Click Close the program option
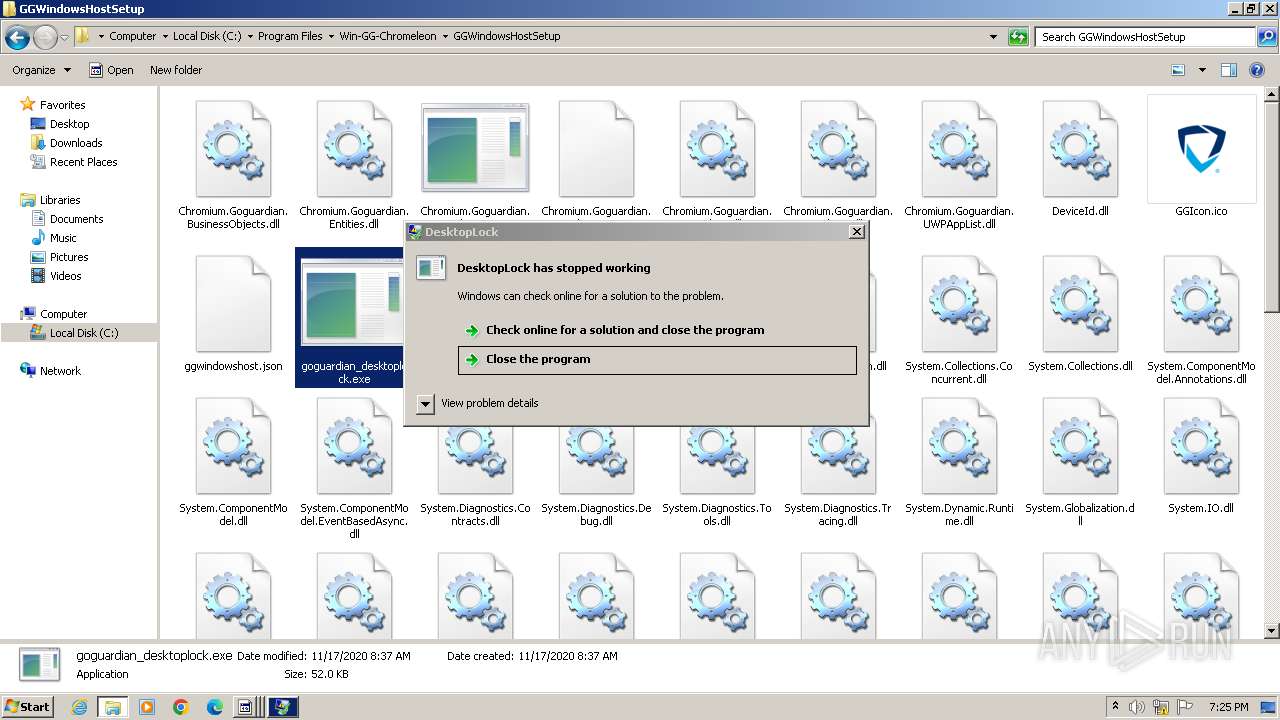 click(x=657, y=359)
